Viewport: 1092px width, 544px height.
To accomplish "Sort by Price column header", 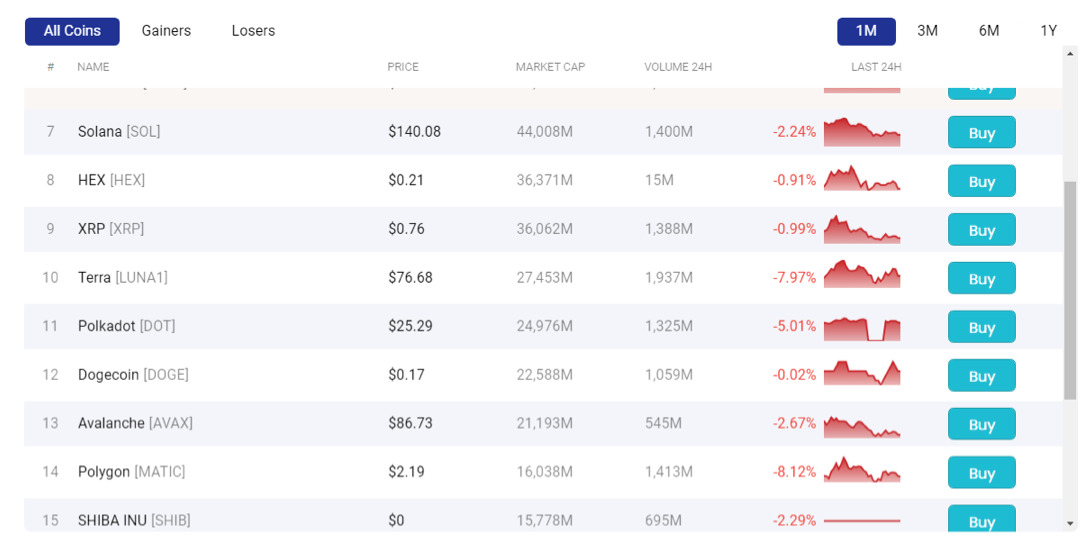I will coord(403,67).
